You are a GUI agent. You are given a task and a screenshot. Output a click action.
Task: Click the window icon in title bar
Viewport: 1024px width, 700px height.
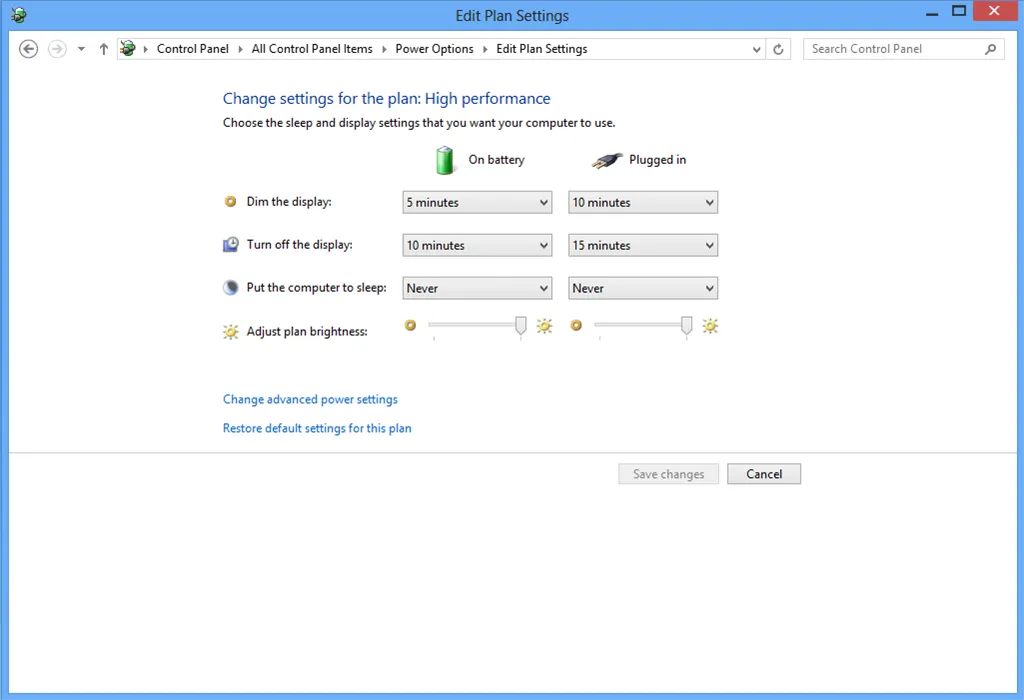(x=18, y=15)
